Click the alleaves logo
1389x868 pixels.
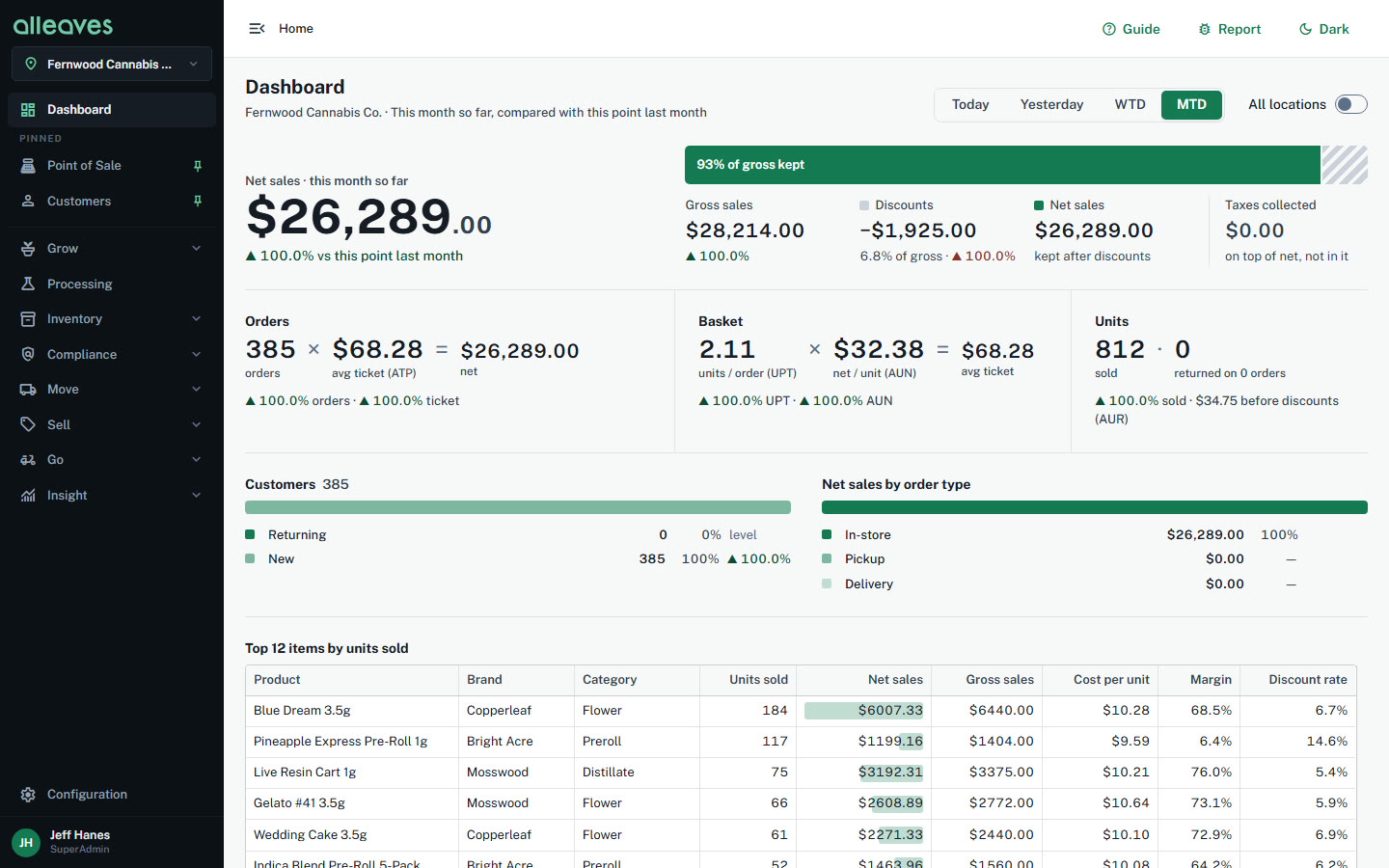[63, 25]
